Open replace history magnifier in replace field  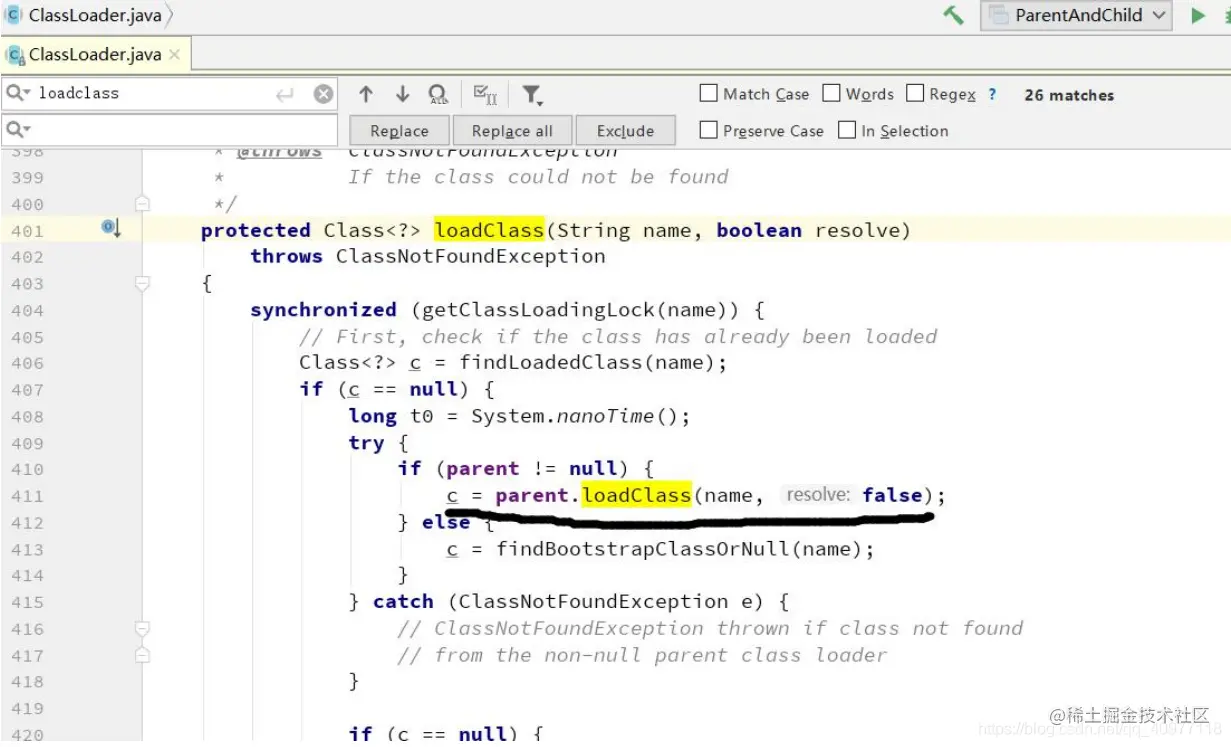(18, 130)
